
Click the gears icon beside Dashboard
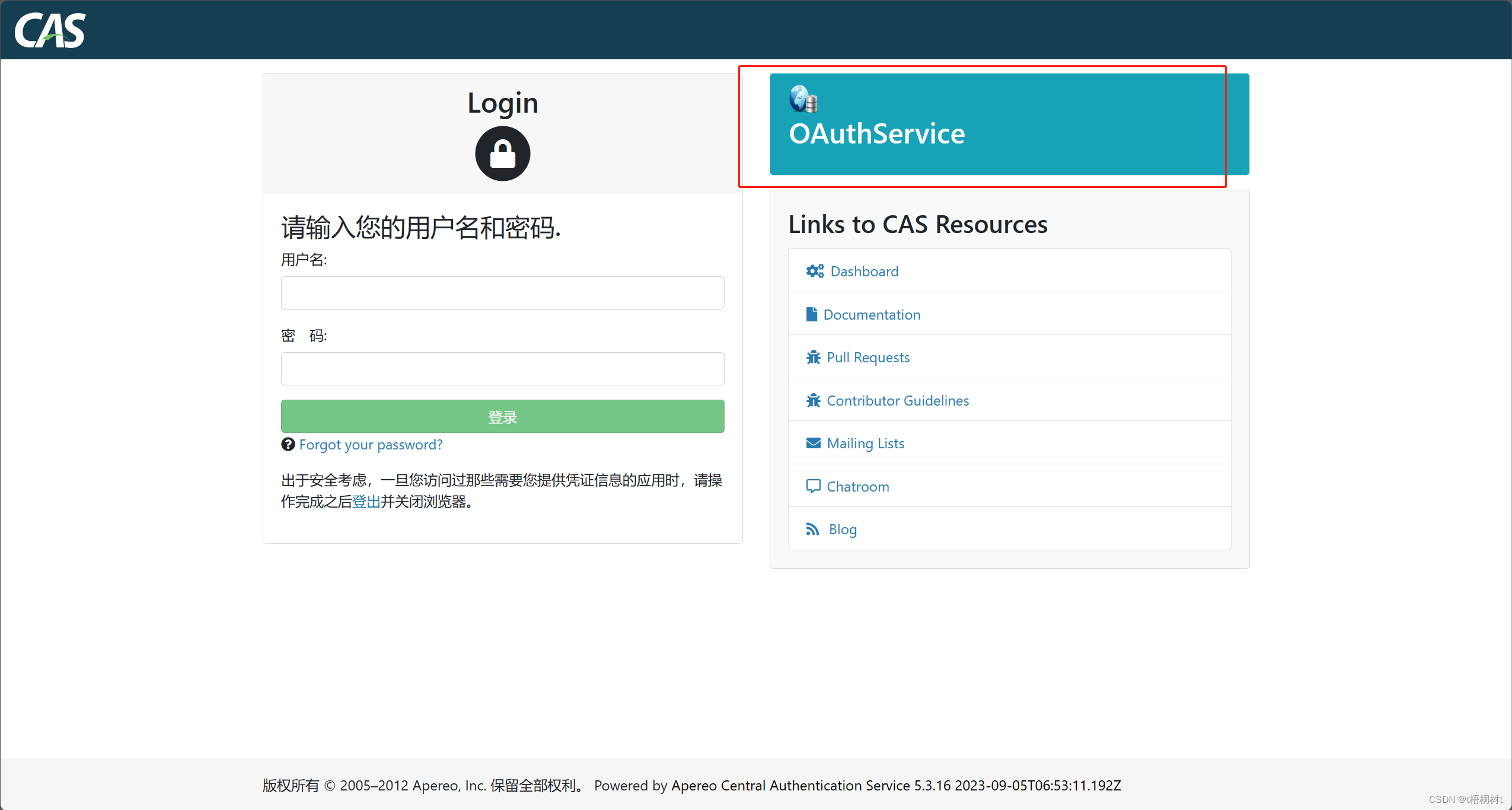tap(815, 271)
